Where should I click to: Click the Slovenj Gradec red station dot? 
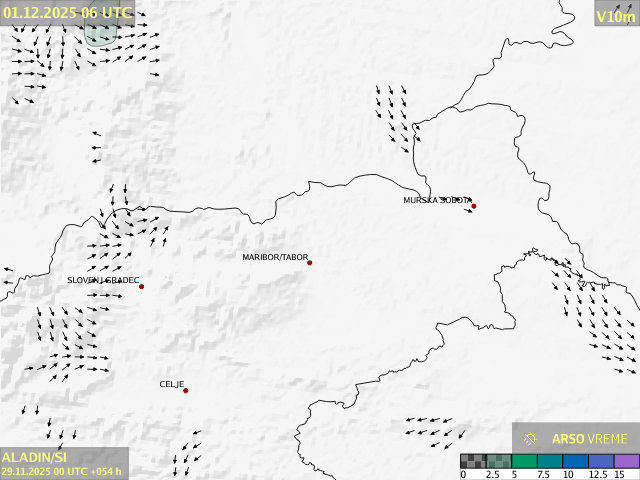coord(142,287)
